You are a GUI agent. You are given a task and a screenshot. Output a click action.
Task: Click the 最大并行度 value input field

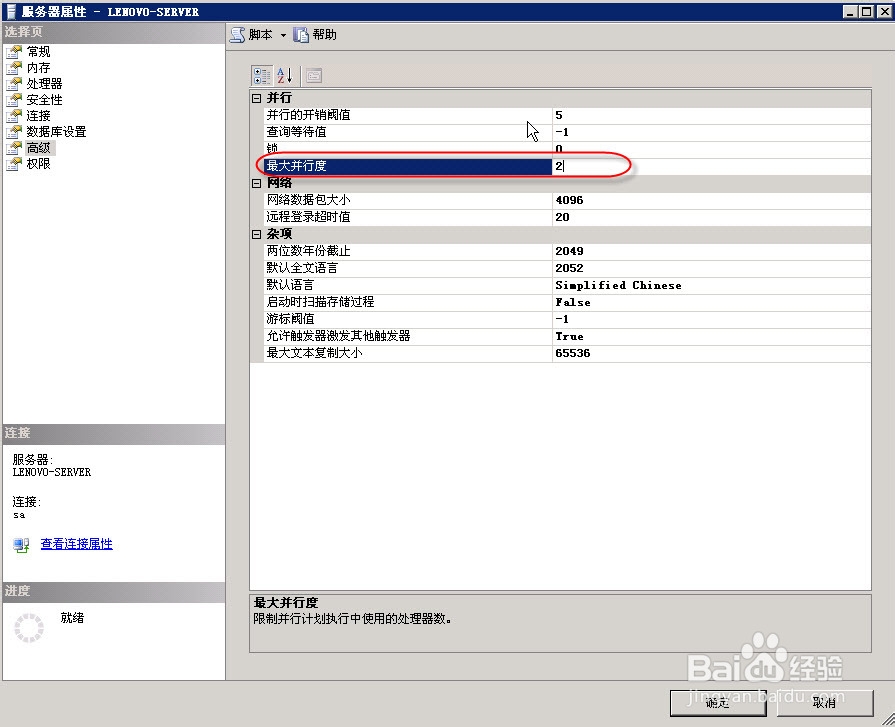pos(600,165)
